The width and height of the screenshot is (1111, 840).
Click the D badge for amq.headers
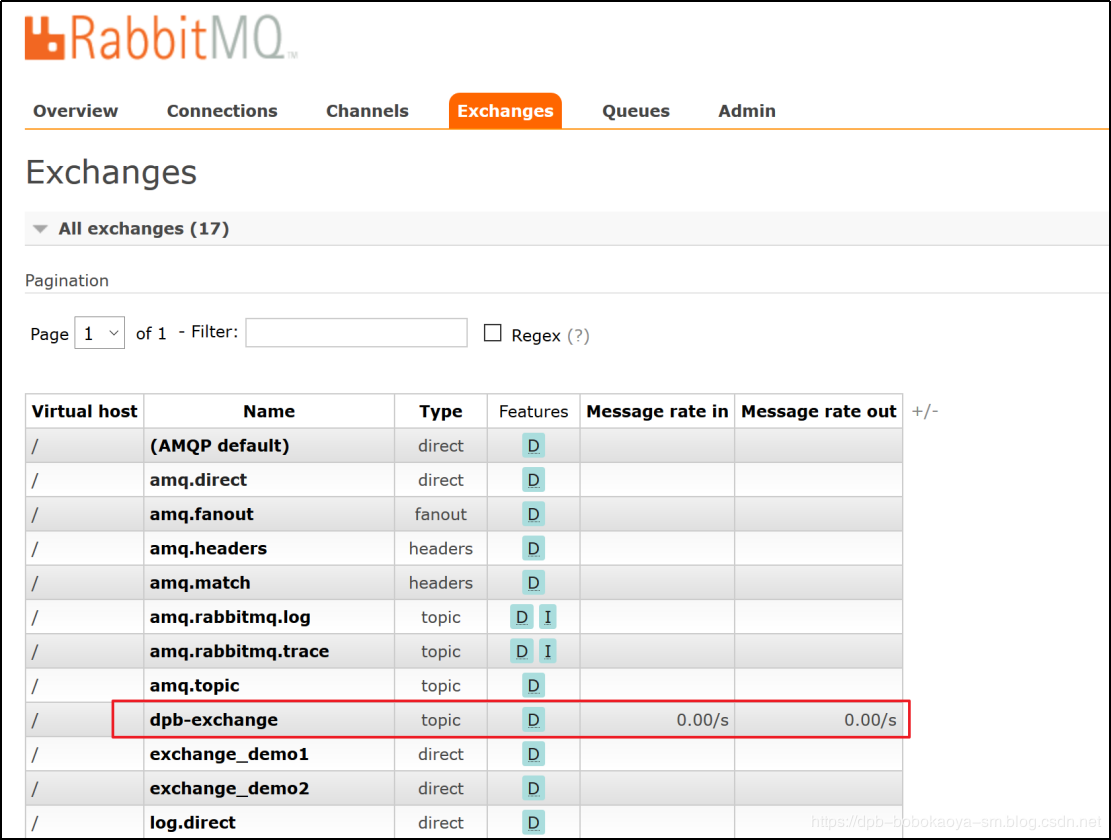tap(534, 548)
